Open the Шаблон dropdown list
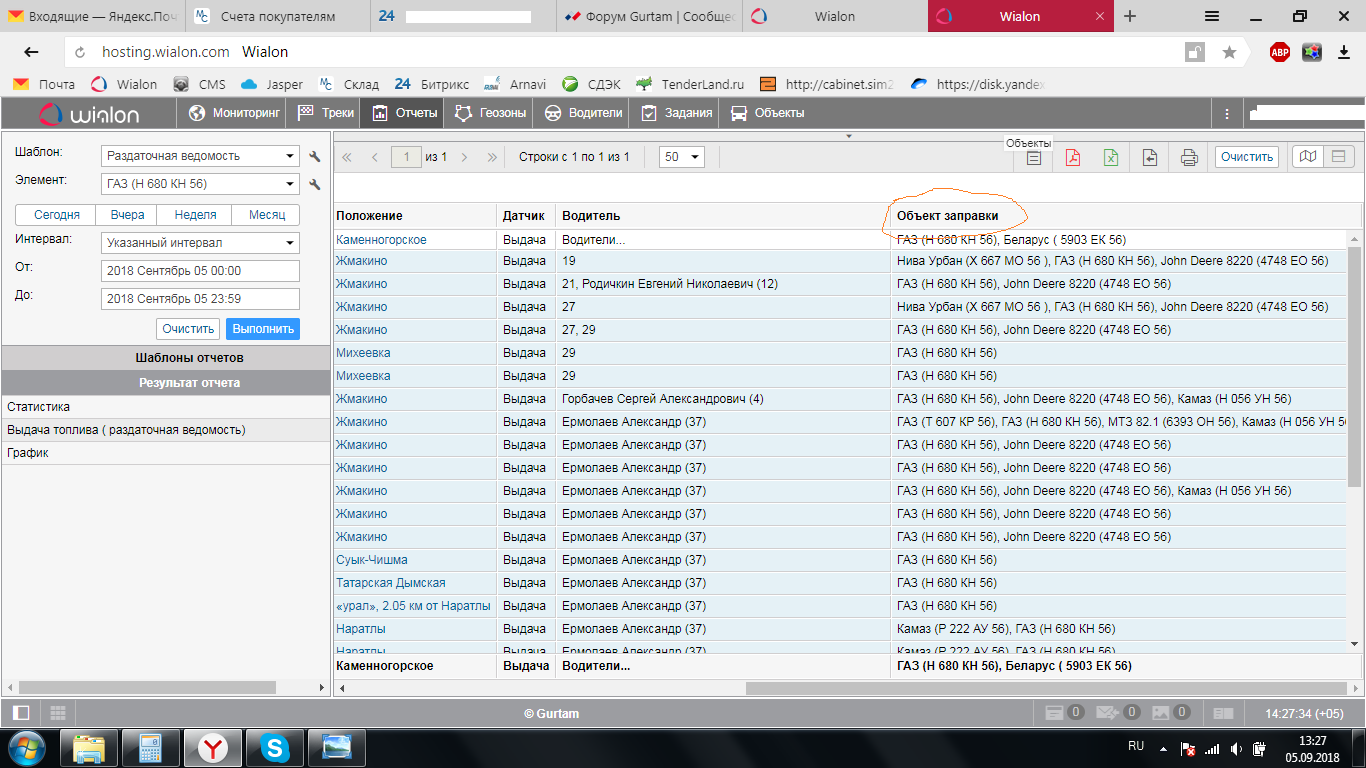 pyautogui.click(x=200, y=156)
